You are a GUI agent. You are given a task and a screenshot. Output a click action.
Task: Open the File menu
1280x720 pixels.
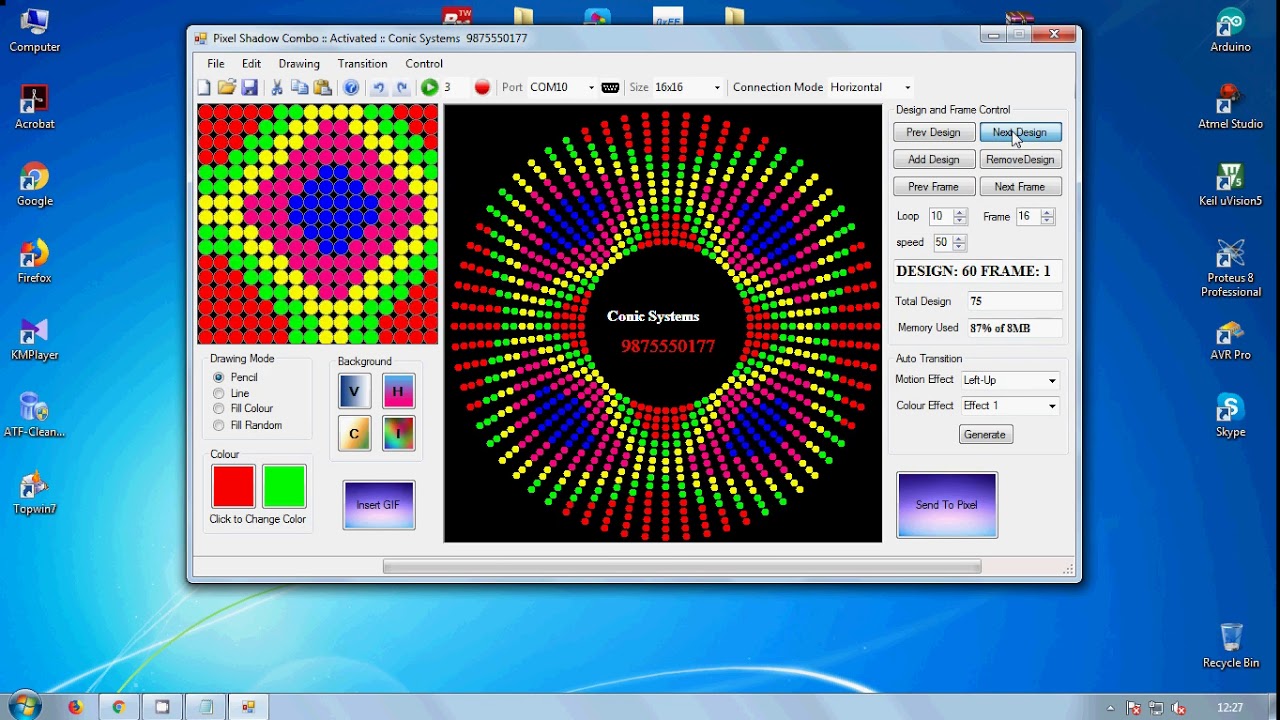216,63
